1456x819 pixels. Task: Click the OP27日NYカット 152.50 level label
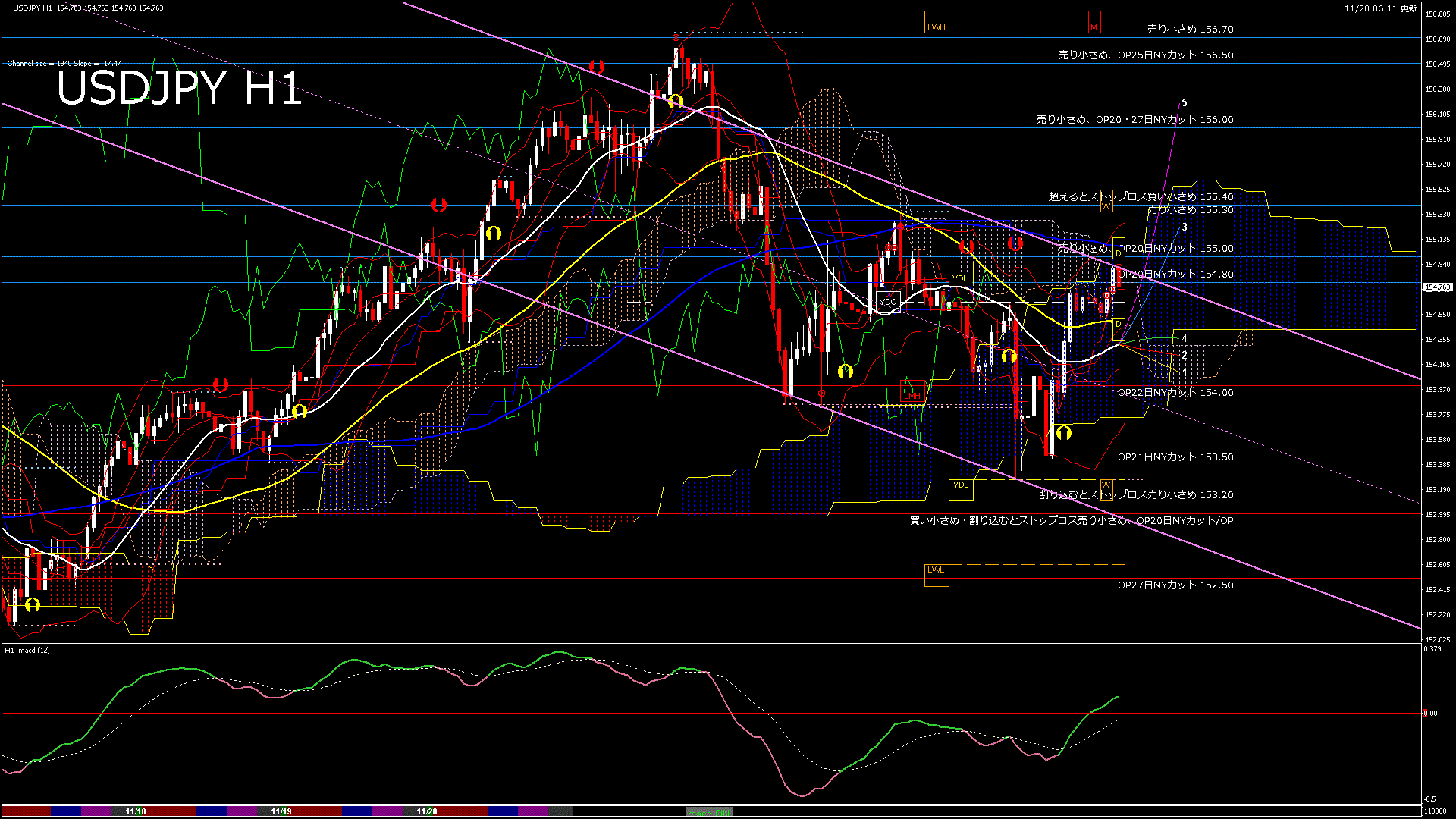click(x=1175, y=585)
